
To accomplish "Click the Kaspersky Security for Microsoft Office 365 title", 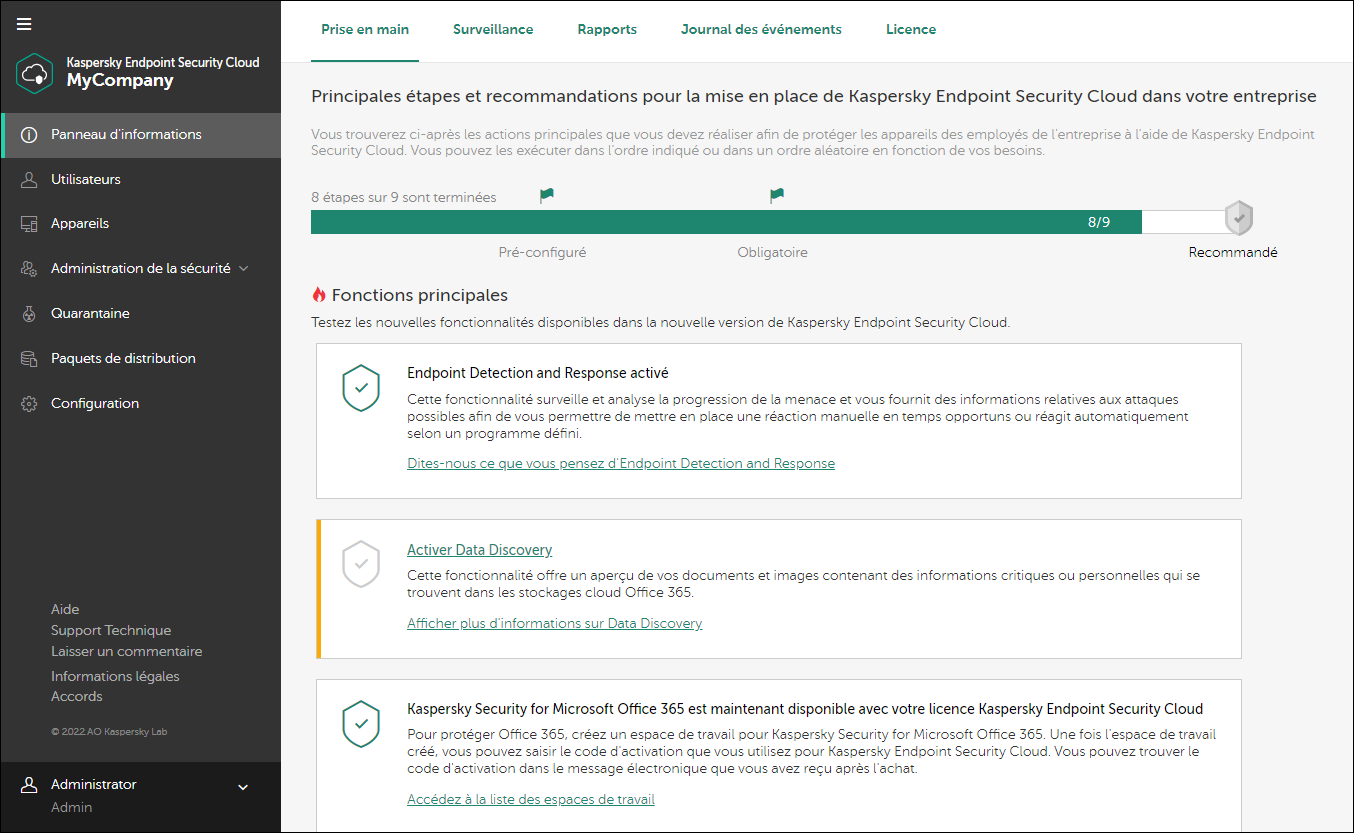I will [x=805, y=709].
